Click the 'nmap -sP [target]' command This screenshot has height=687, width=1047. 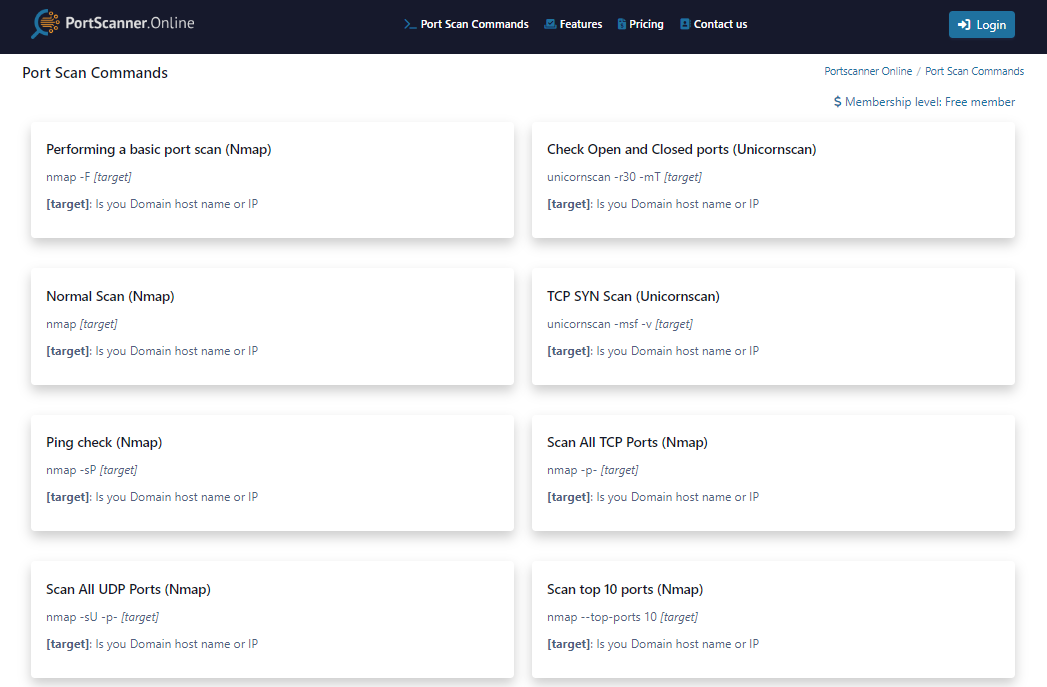(x=91, y=470)
